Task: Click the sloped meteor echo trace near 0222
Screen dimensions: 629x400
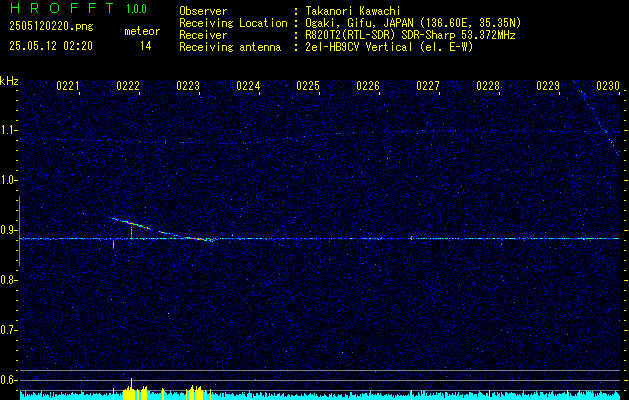Action: [x=130, y=223]
